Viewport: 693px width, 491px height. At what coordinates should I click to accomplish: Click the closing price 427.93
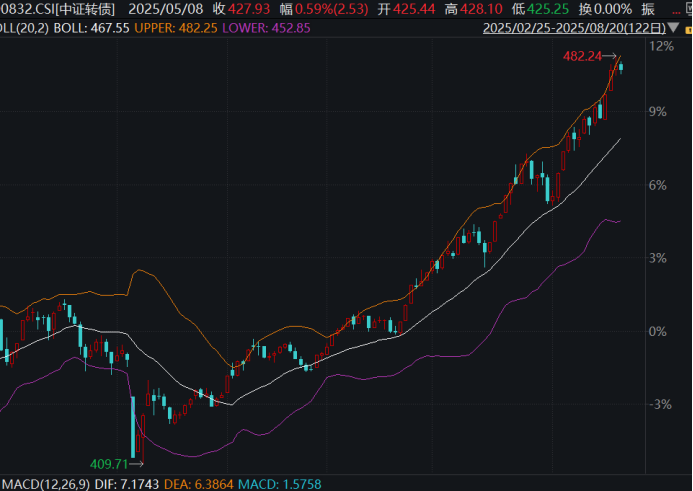pos(249,9)
